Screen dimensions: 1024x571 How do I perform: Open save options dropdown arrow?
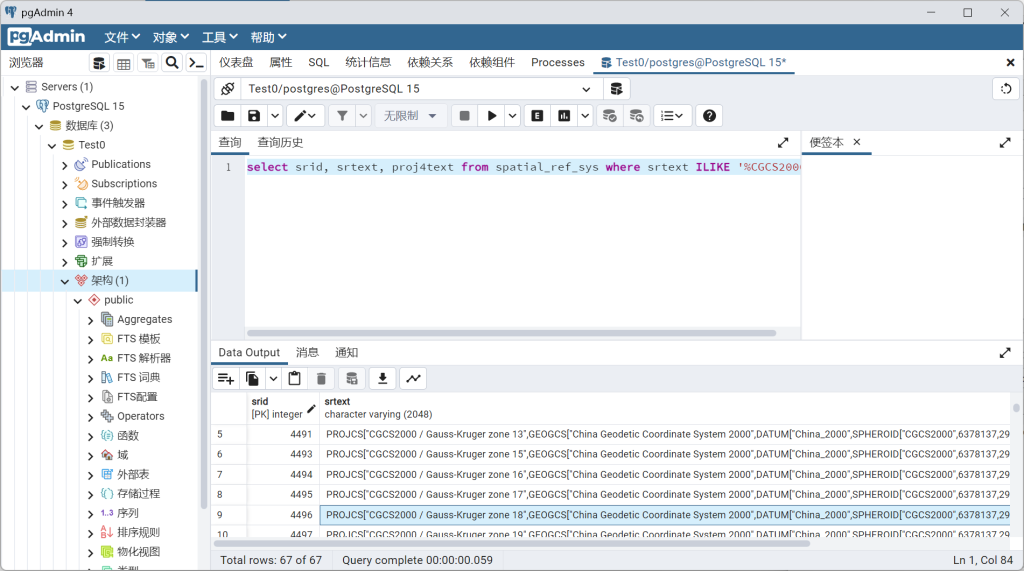point(275,116)
